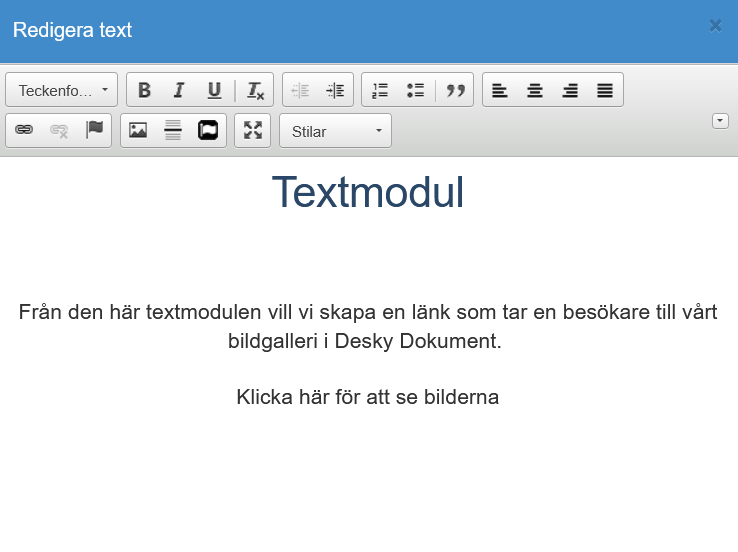Open the Stilar styles dropdown
Viewport: 738px width, 552px height.
(336, 131)
